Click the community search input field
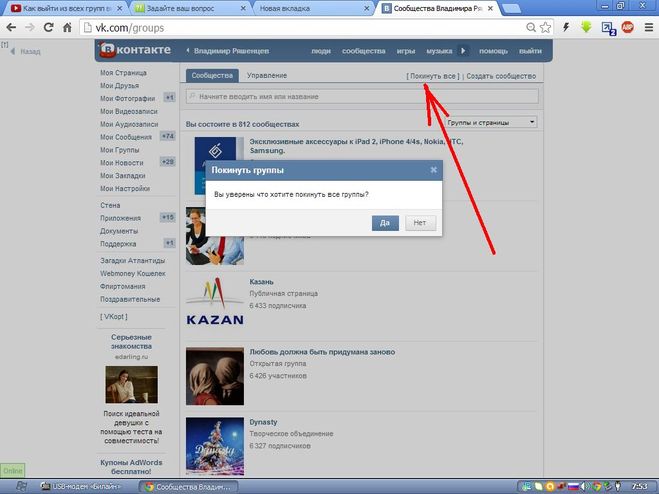The height and width of the screenshot is (494, 659). tap(362, 96)
